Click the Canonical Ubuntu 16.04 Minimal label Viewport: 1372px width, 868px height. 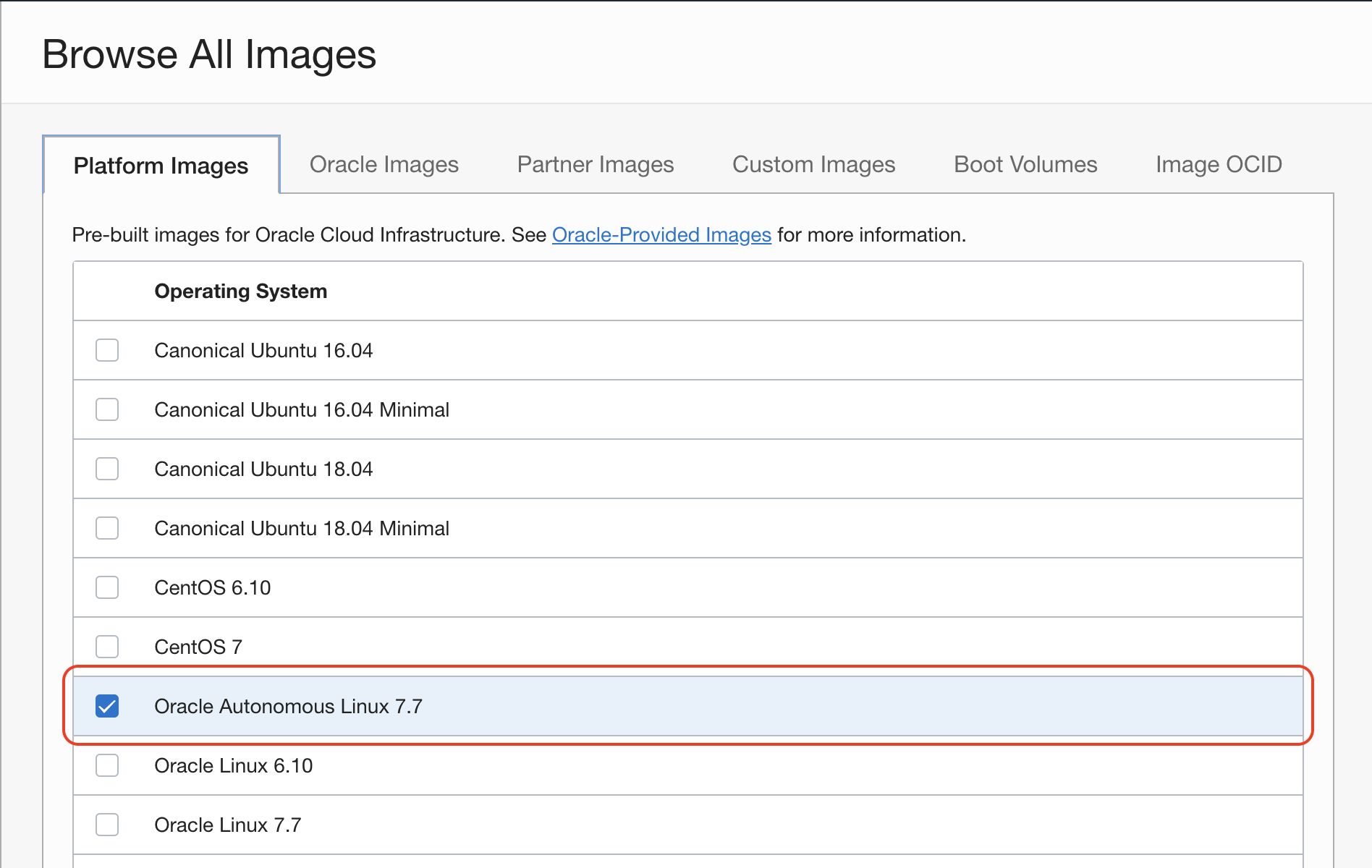(302, 409)
